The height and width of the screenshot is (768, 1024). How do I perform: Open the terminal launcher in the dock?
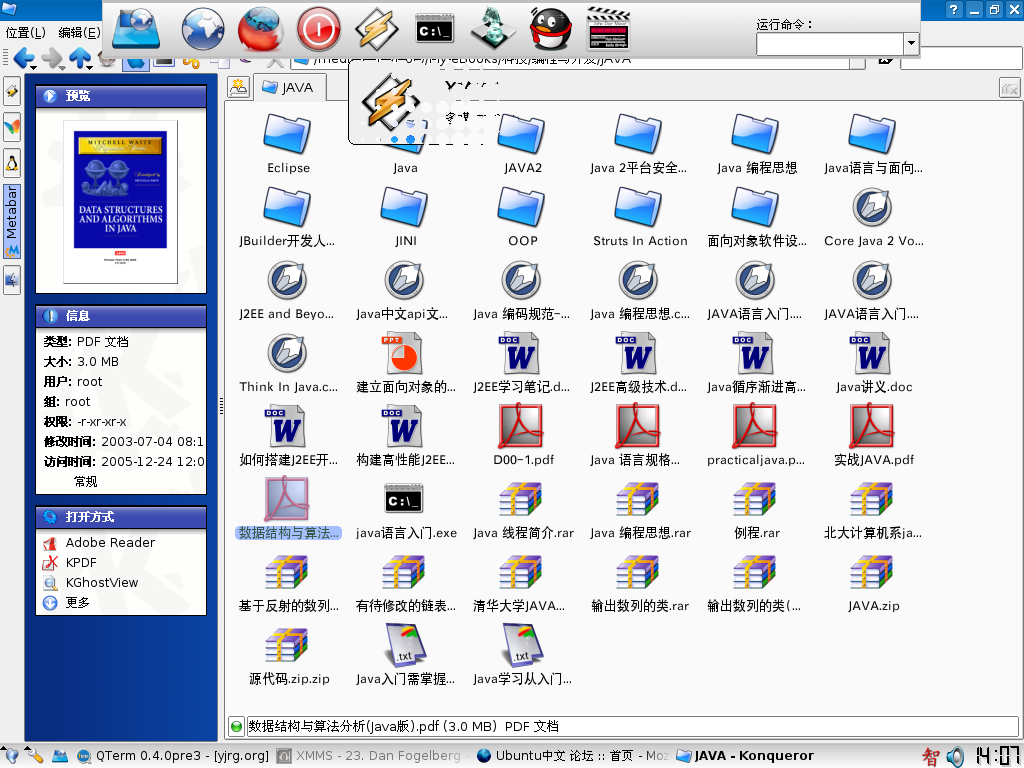435,30
